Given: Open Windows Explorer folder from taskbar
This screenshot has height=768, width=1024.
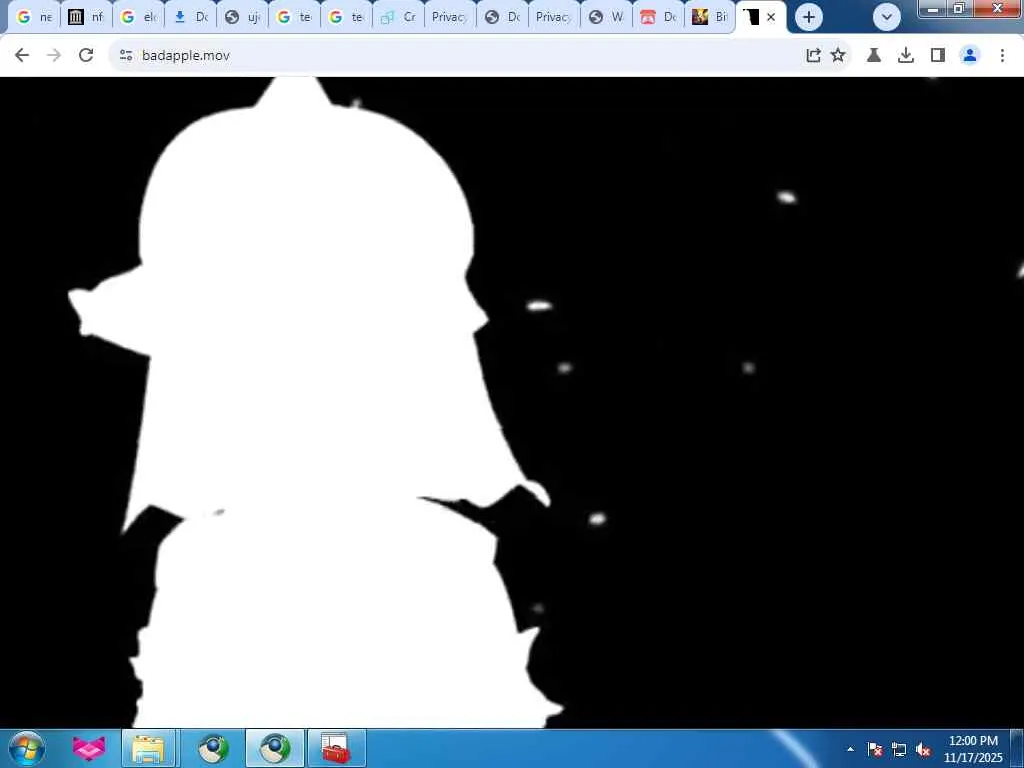Looking at the screenshot, I should click(x=149, y=748).
